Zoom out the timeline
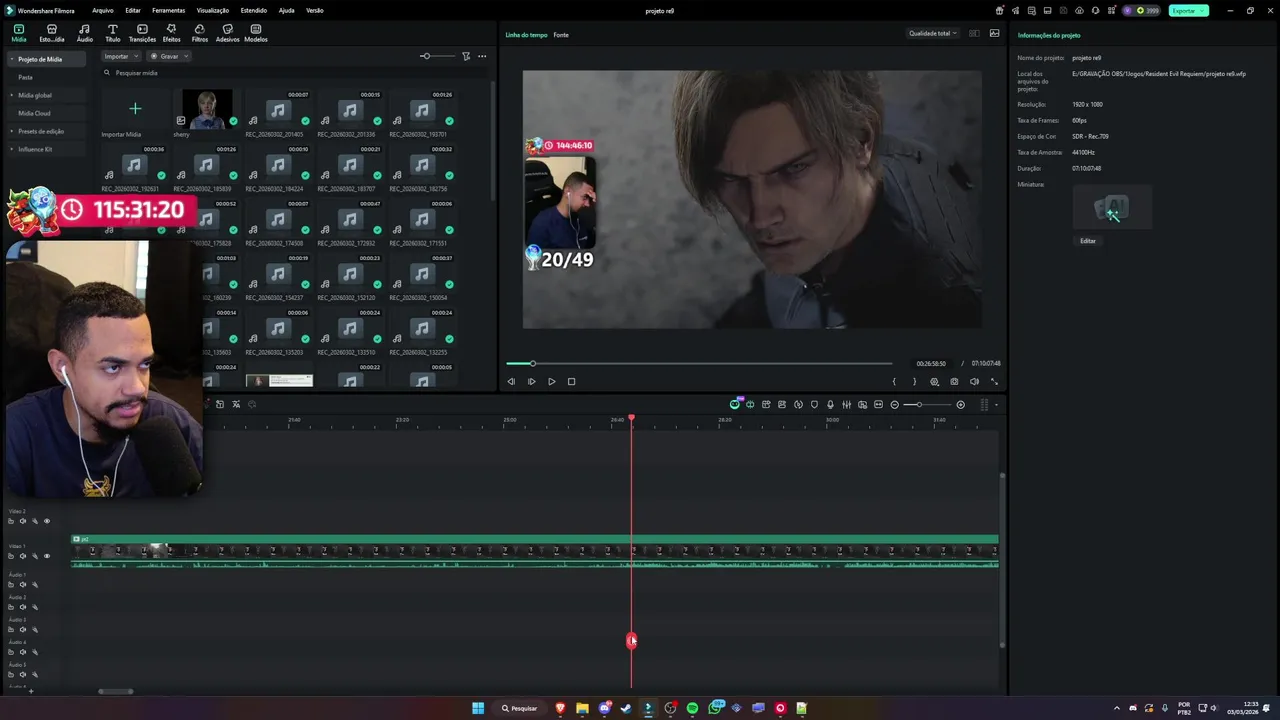Viewport: 1280px width, 720px height. 895,405
